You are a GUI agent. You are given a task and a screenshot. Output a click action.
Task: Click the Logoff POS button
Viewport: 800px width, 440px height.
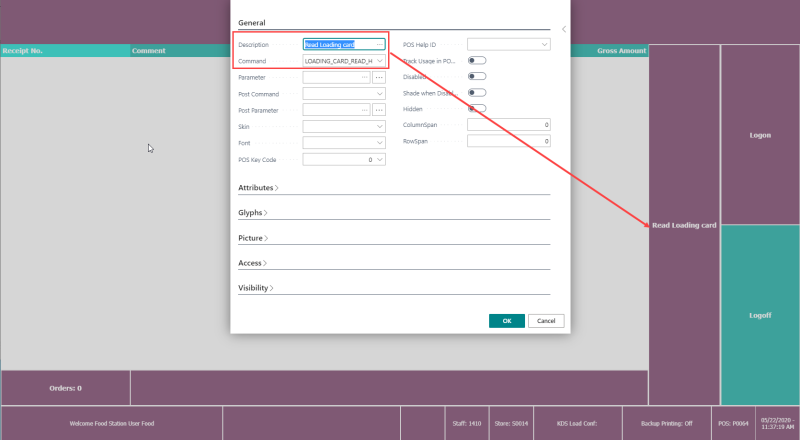[760, 315]
